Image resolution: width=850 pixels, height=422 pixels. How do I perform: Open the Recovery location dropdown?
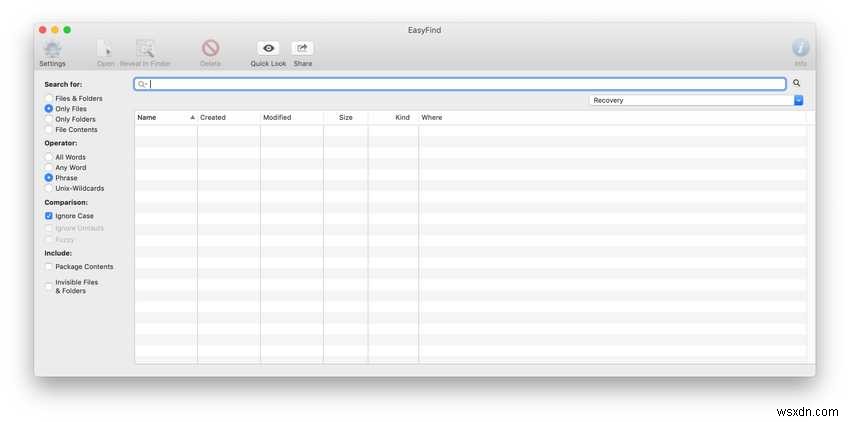pos(696,100)
